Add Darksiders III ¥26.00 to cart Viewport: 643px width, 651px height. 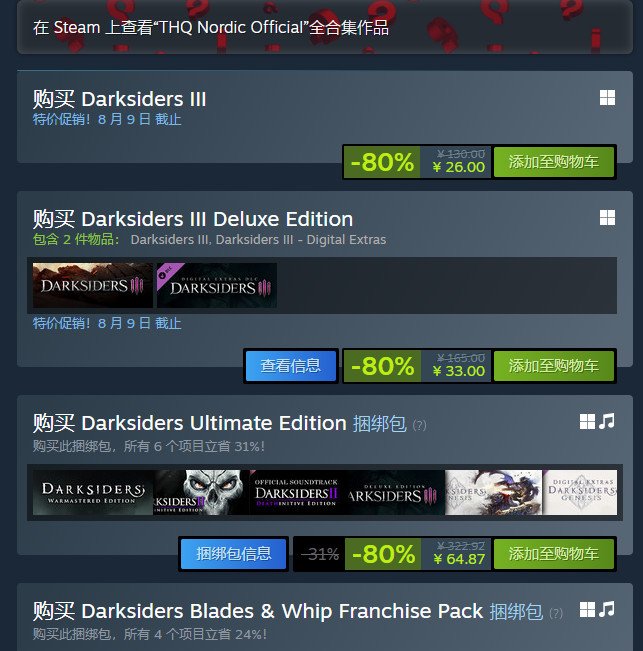tap(554, 162)
